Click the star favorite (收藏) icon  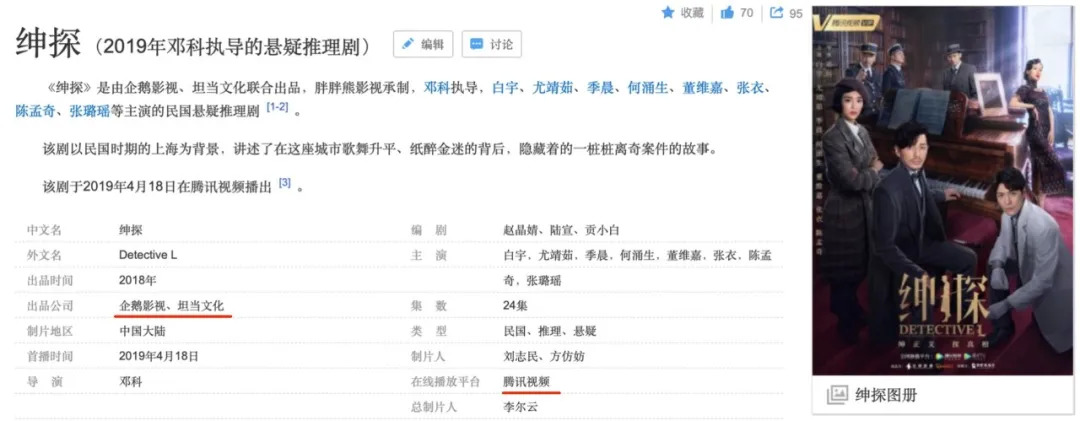tap(667, 12)
